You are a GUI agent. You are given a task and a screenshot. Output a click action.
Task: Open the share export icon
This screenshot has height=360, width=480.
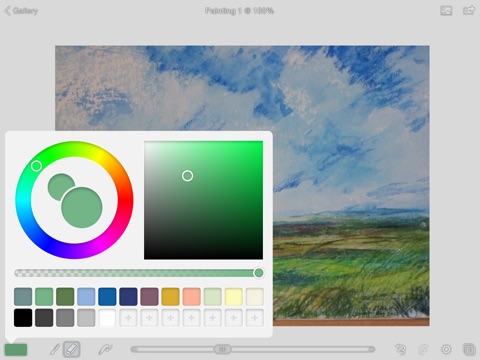click(469, 10)
